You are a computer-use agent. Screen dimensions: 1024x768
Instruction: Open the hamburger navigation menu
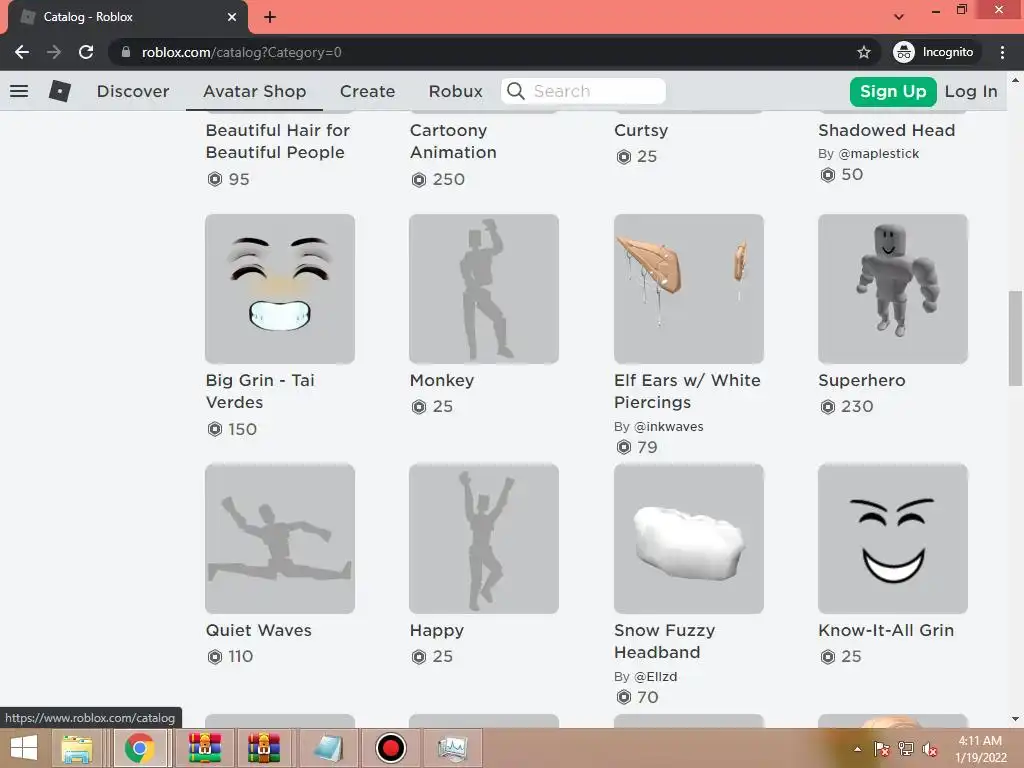coord(19,91)
